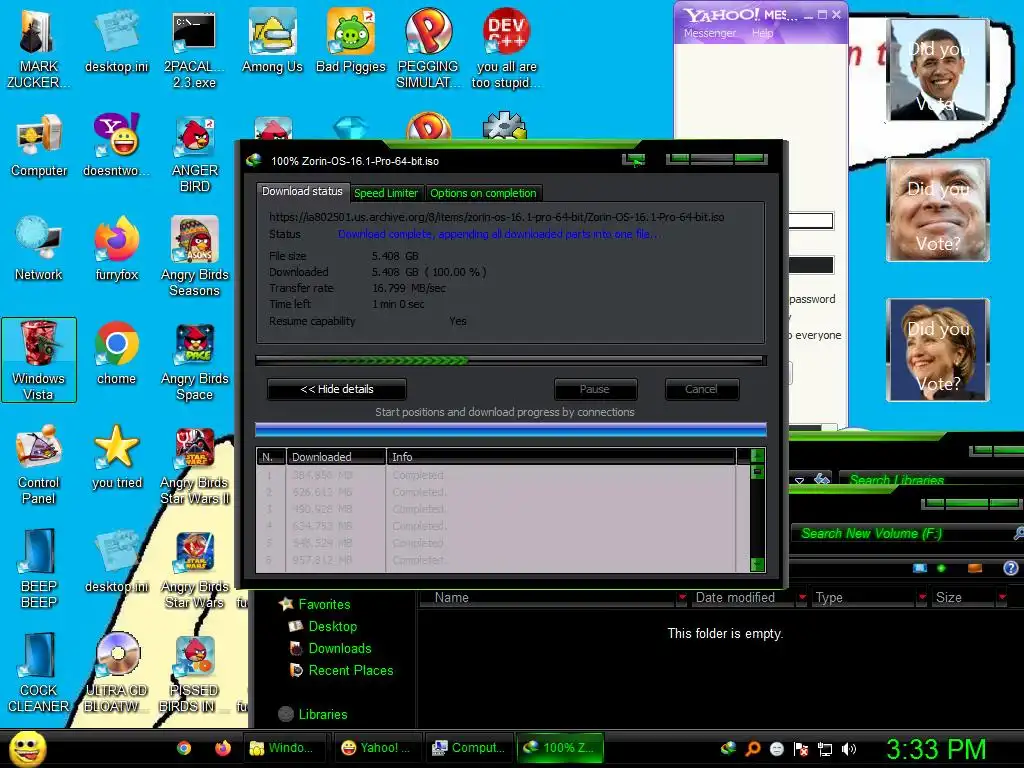
Task: Open Yahoo icon labeled doesntwo...
Action: [116, 145]
